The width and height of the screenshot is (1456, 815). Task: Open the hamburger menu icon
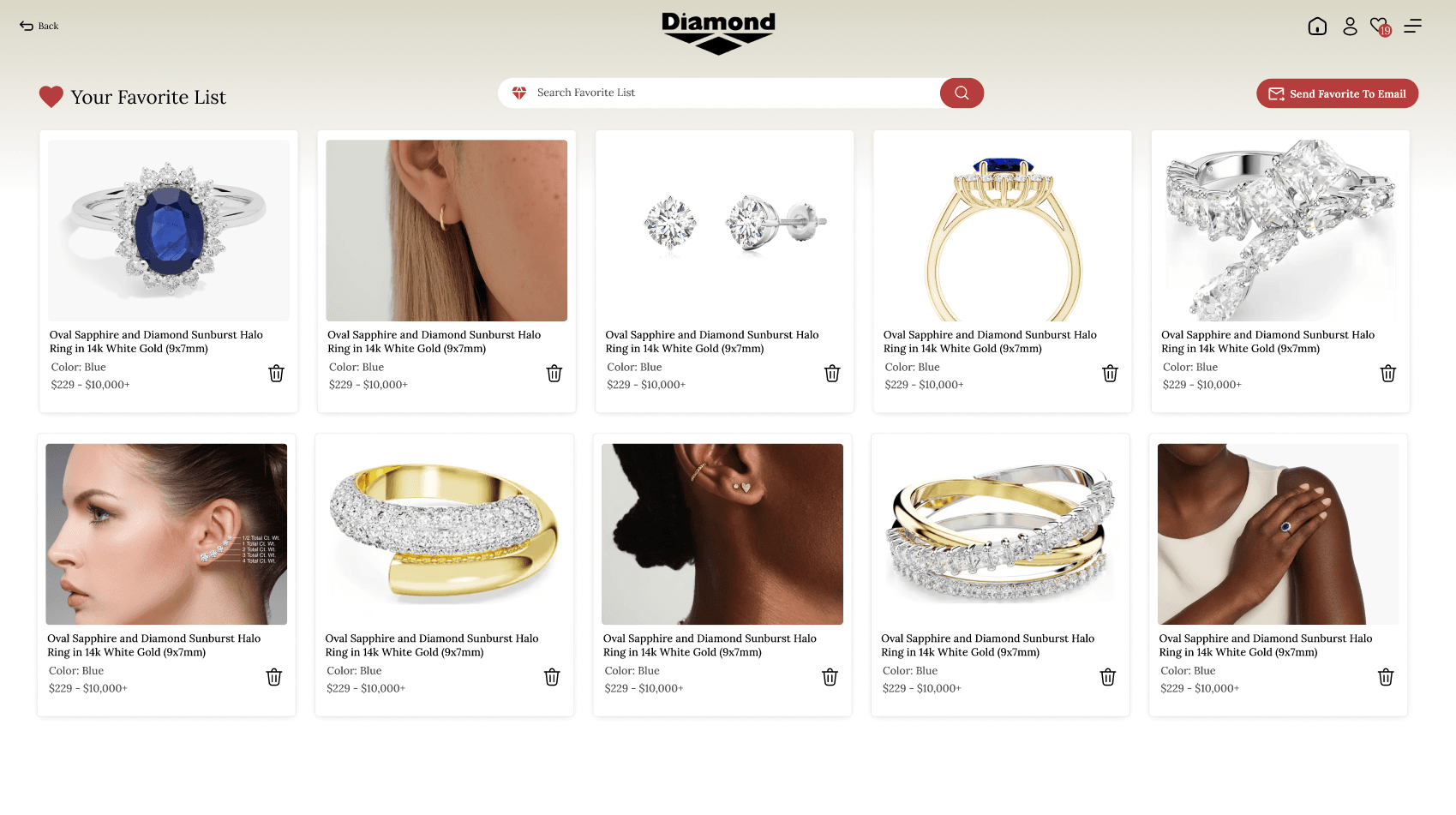1412,27
